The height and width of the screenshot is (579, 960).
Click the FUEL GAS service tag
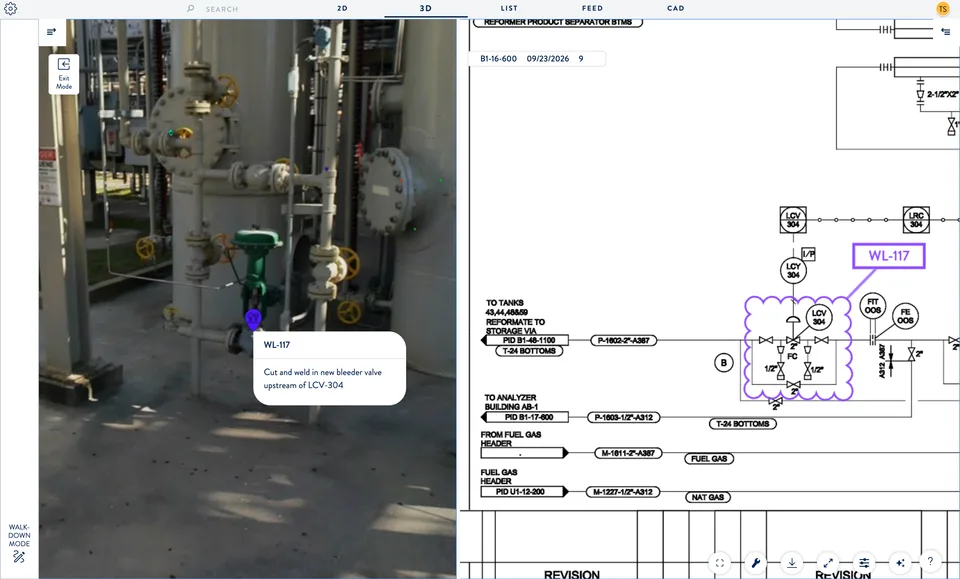709,458
